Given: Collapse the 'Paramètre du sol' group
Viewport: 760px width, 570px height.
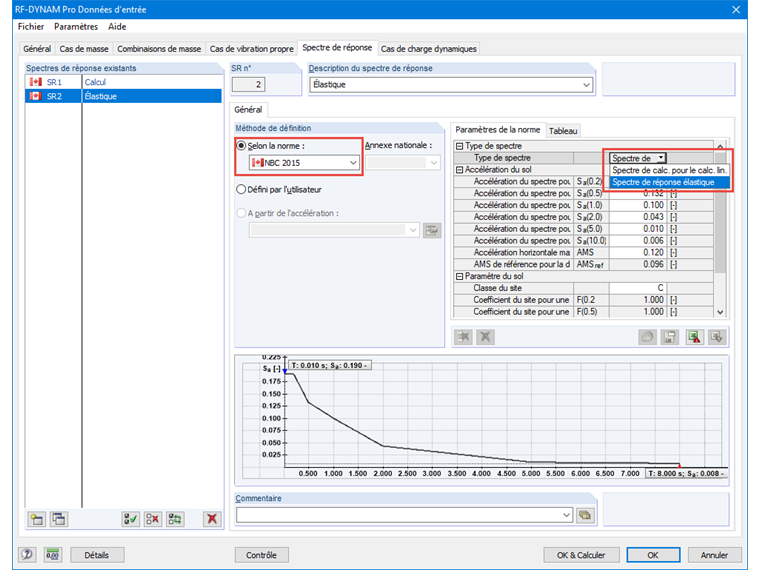Looking at the screenshot, I should click(x=459, y=276).
